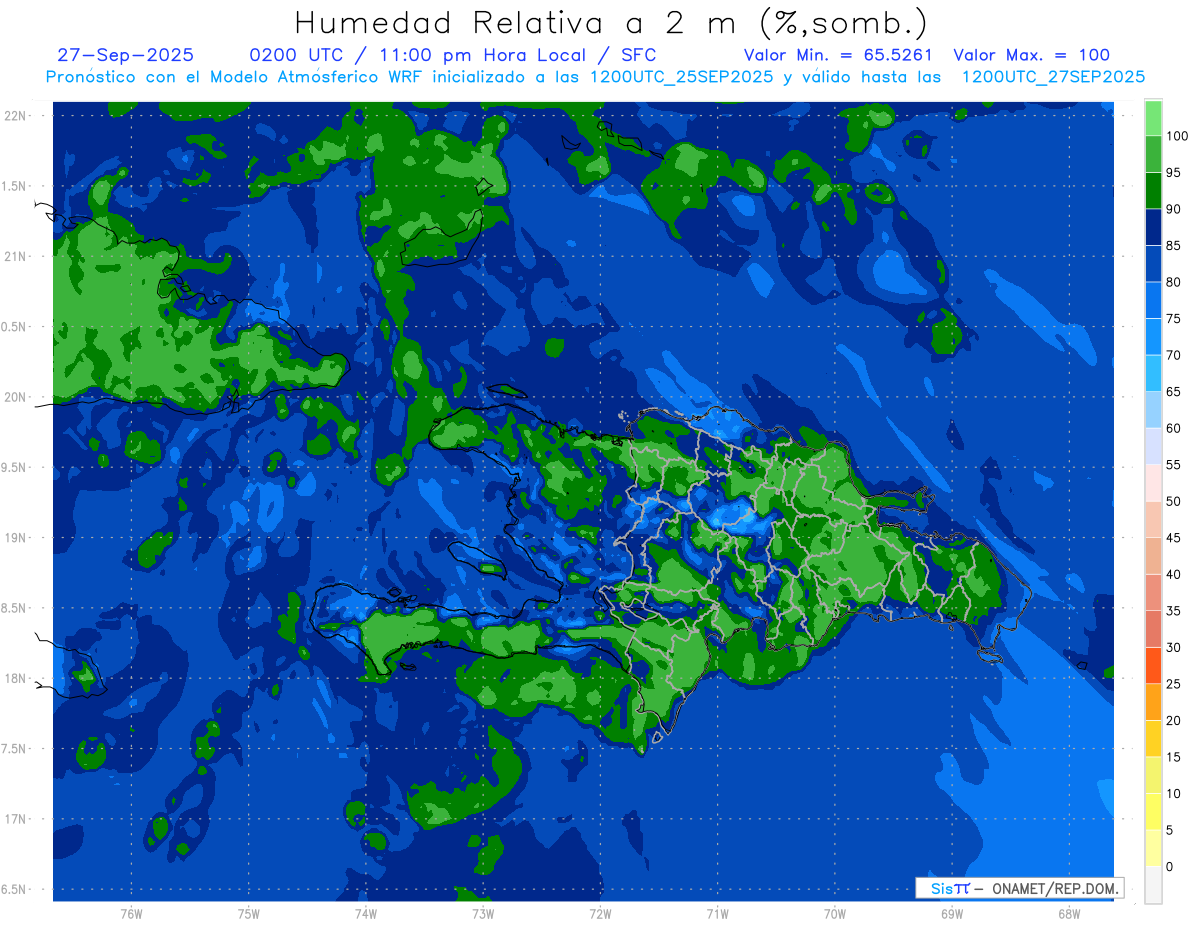This screenshot has width=1200, height=927.
Task: Click the 22N latitude axis label
Action: tap(15, 116)
